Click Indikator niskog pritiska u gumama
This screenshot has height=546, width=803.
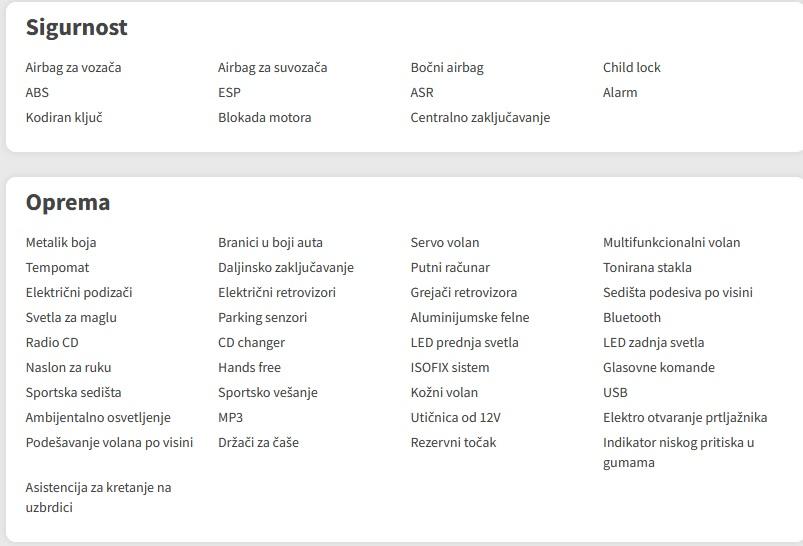coord(678,453)
